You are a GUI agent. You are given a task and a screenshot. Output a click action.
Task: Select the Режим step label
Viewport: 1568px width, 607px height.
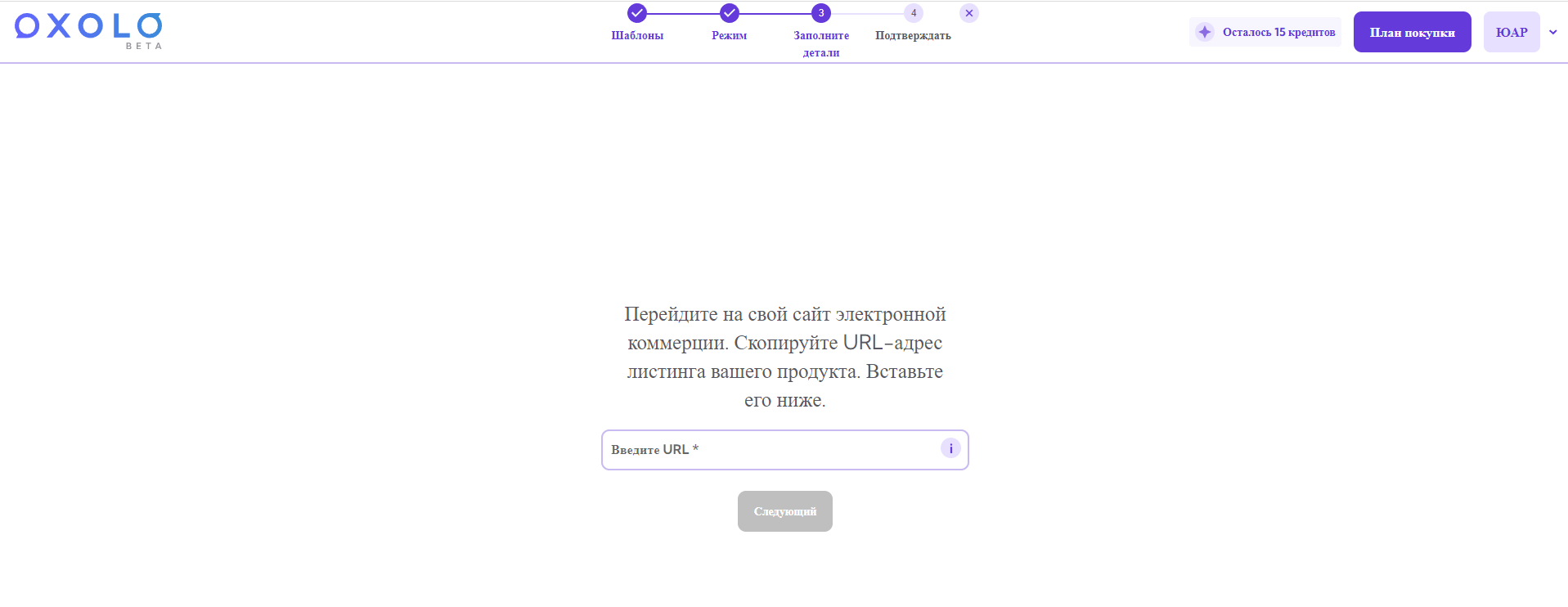click(730, 35)
